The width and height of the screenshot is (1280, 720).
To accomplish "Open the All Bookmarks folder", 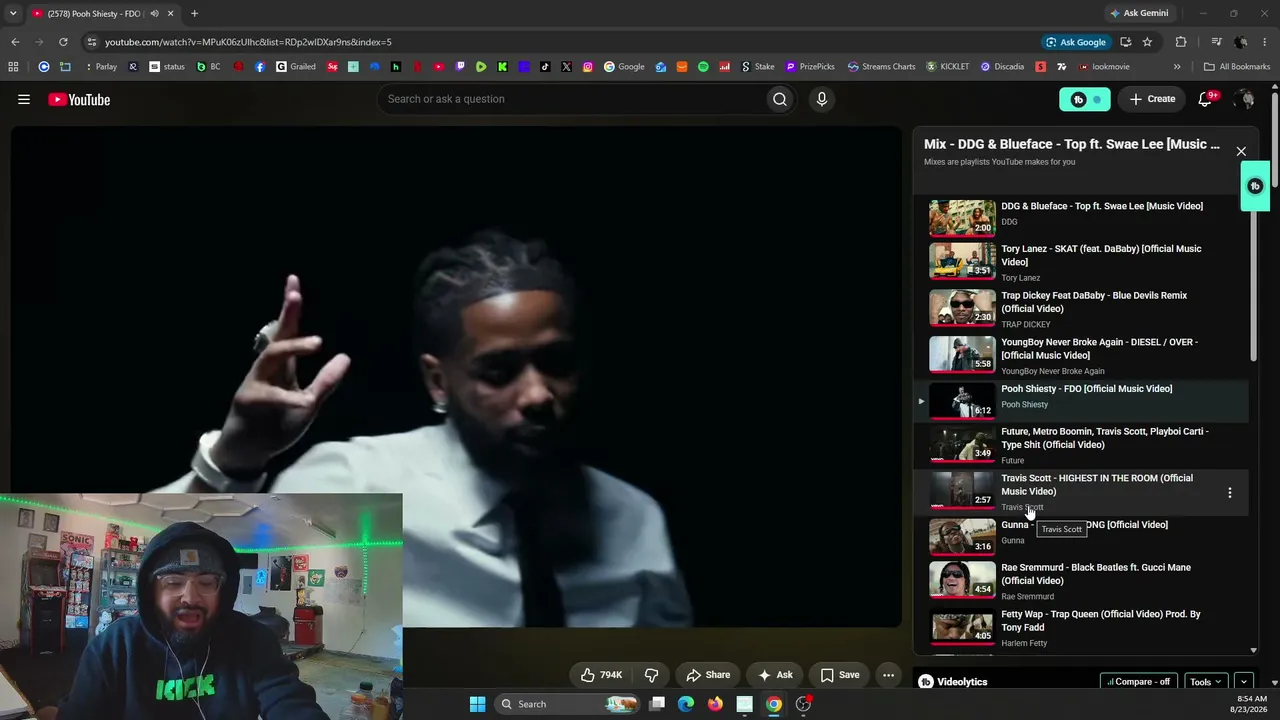I will pyautogui.click(x=1237, y=67).
